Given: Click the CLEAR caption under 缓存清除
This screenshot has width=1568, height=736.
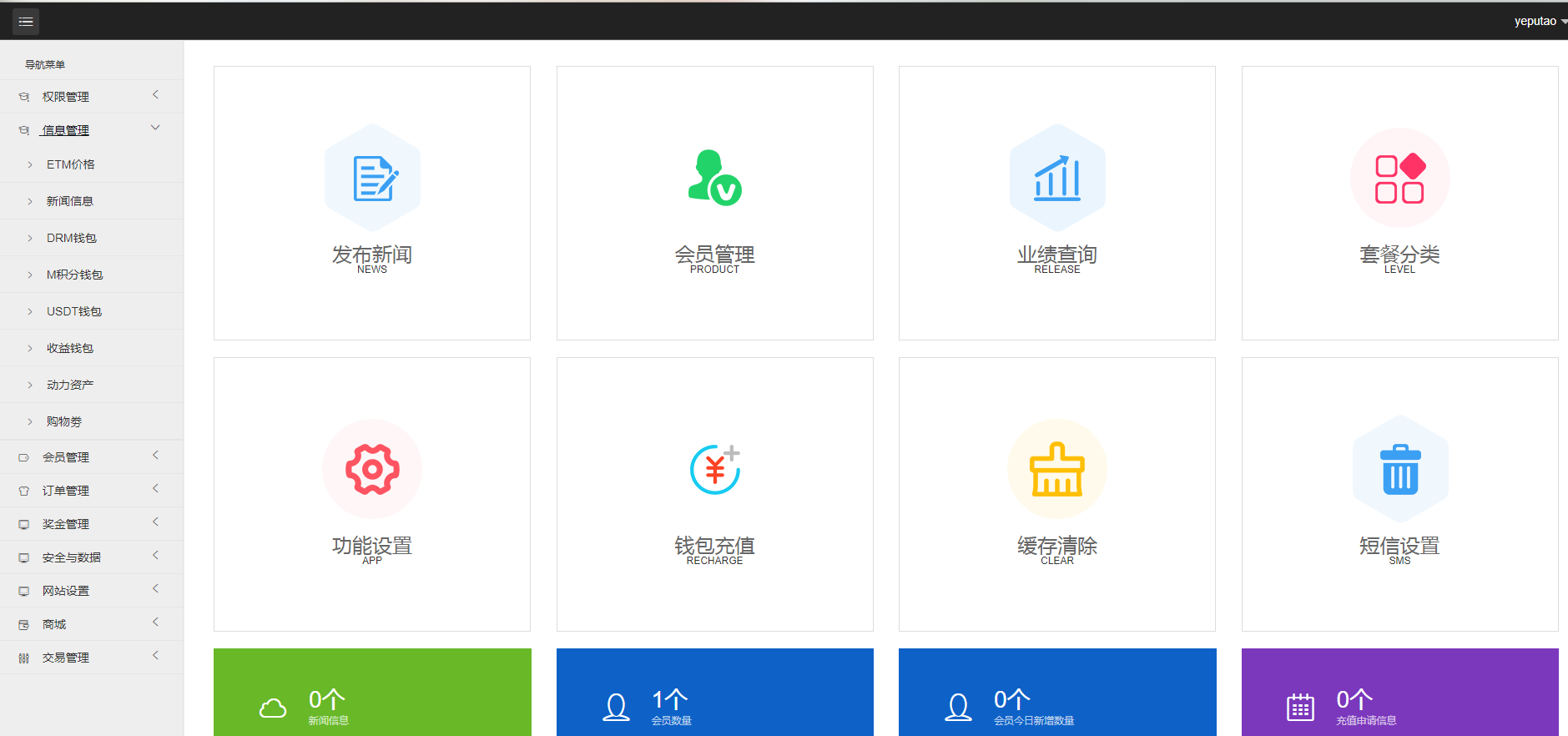Looking at the screenshot, I should [x=1057, y=561].
